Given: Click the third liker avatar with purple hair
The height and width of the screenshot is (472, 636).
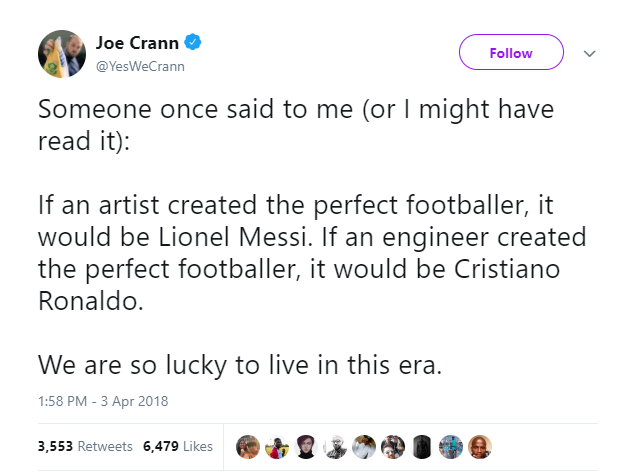Looking at the screenshot, I should click(306, 445).
